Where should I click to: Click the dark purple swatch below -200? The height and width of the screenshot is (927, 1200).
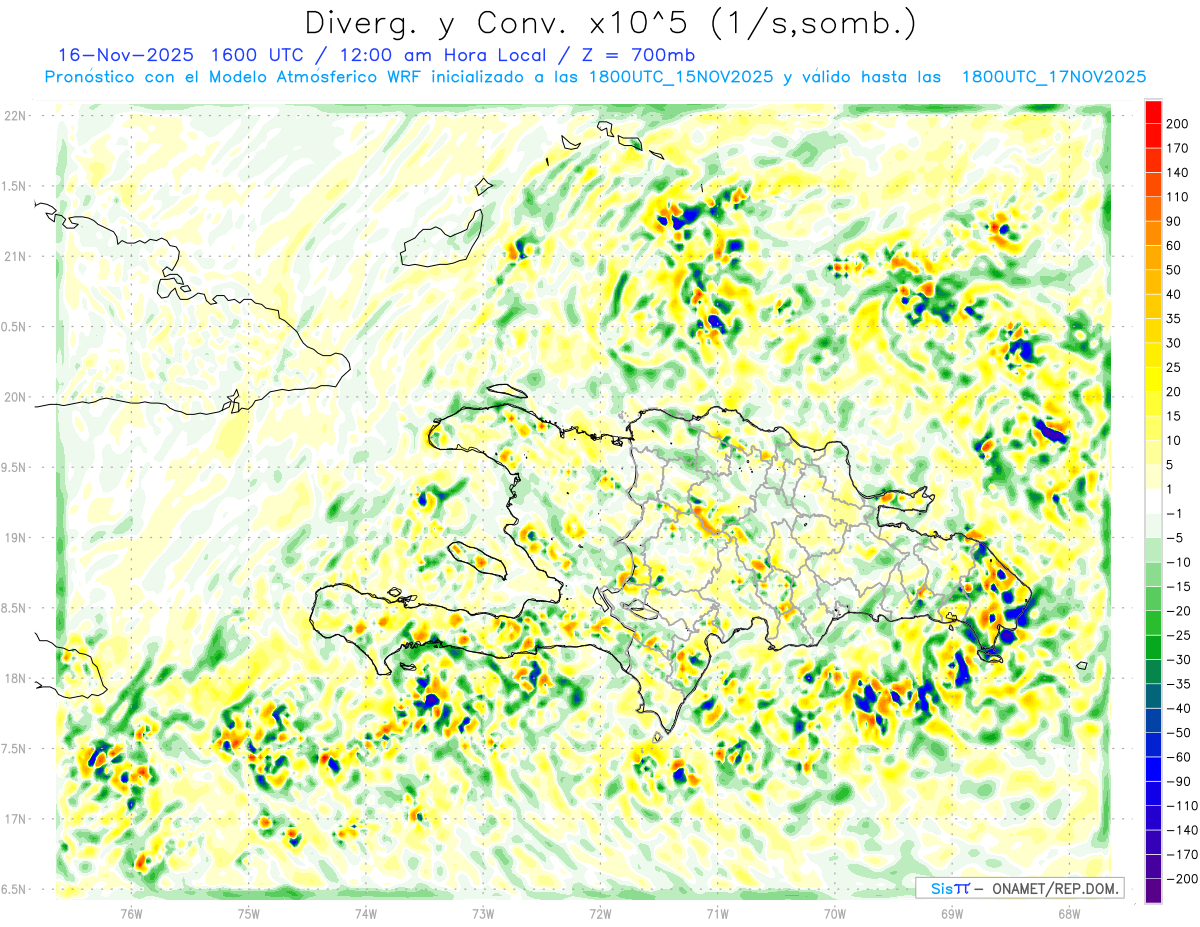(1154, 890)
